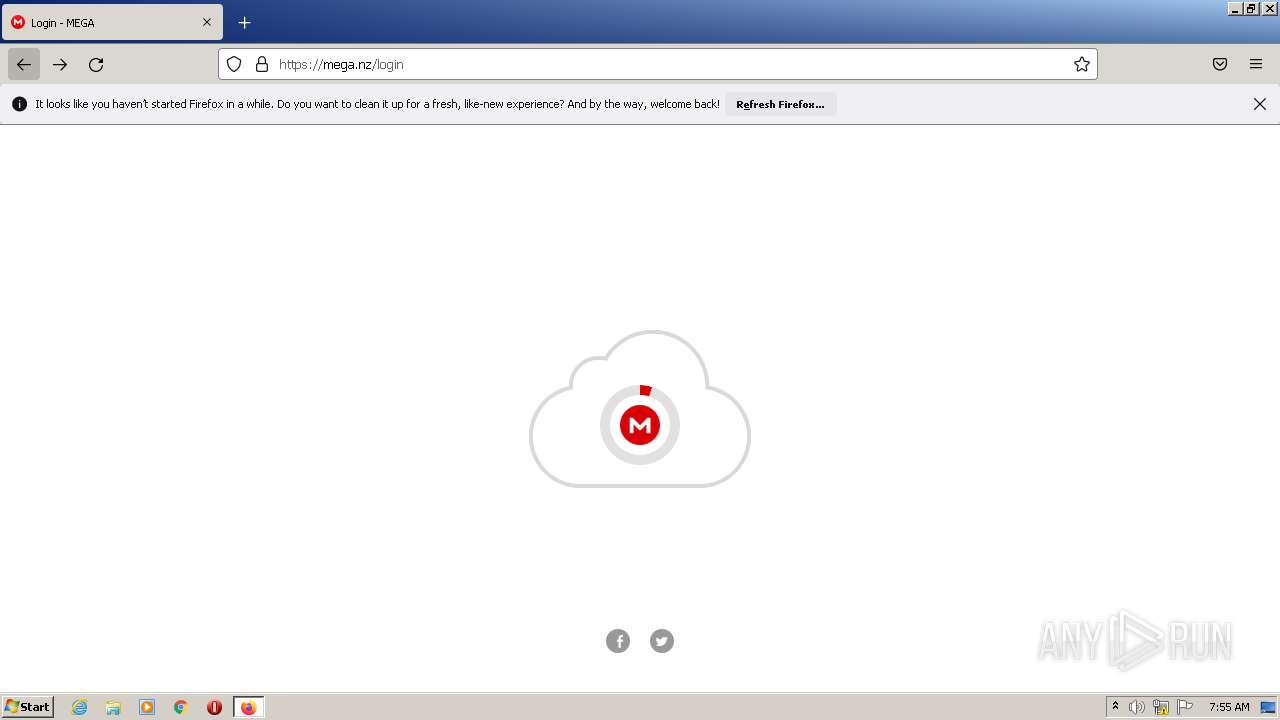The height and width of the screenshot is (720, 1280).
Task: Close the Login - MEGA tab
Action: tap(207, 22)
